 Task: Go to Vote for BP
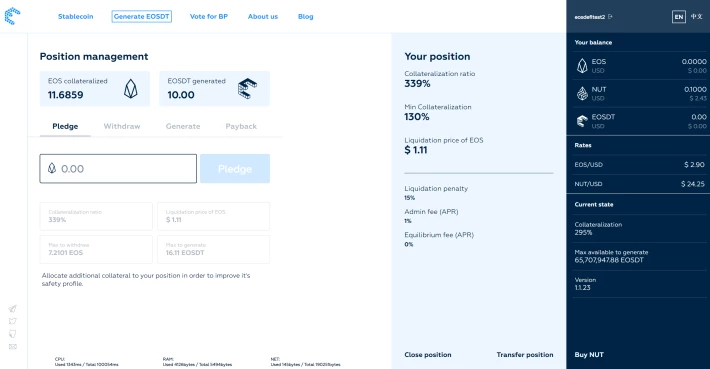click(209, 16)
